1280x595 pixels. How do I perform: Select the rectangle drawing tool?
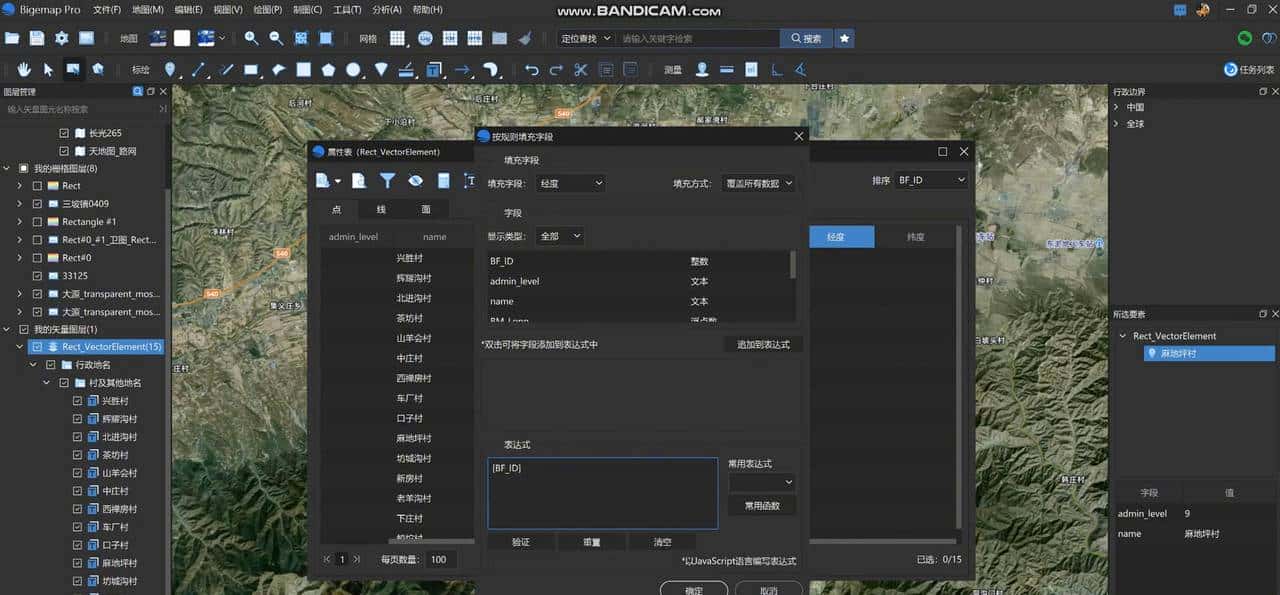point(249,69)
